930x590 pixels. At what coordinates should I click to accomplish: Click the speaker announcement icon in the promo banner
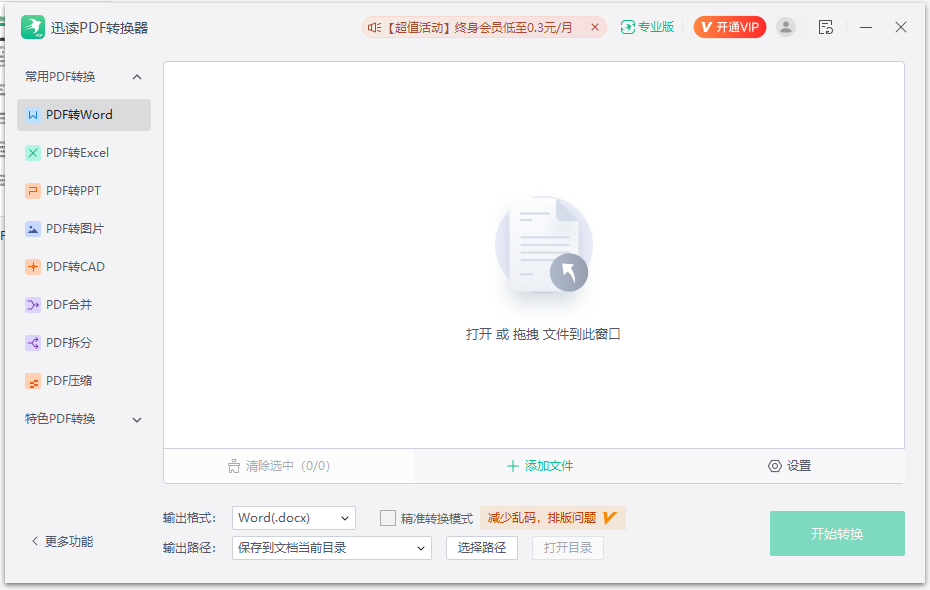[x=374, y=27]
